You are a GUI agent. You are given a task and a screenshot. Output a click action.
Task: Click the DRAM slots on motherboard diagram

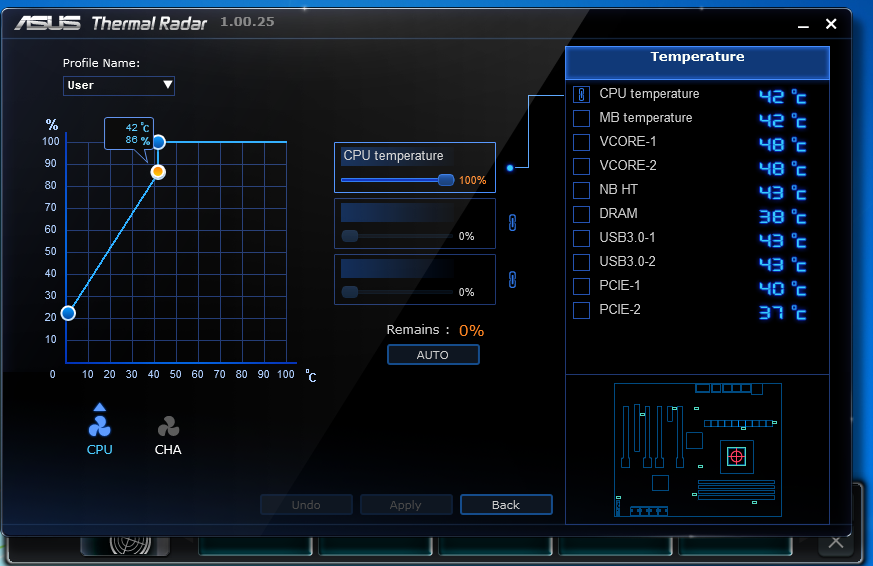click(736, 490)
